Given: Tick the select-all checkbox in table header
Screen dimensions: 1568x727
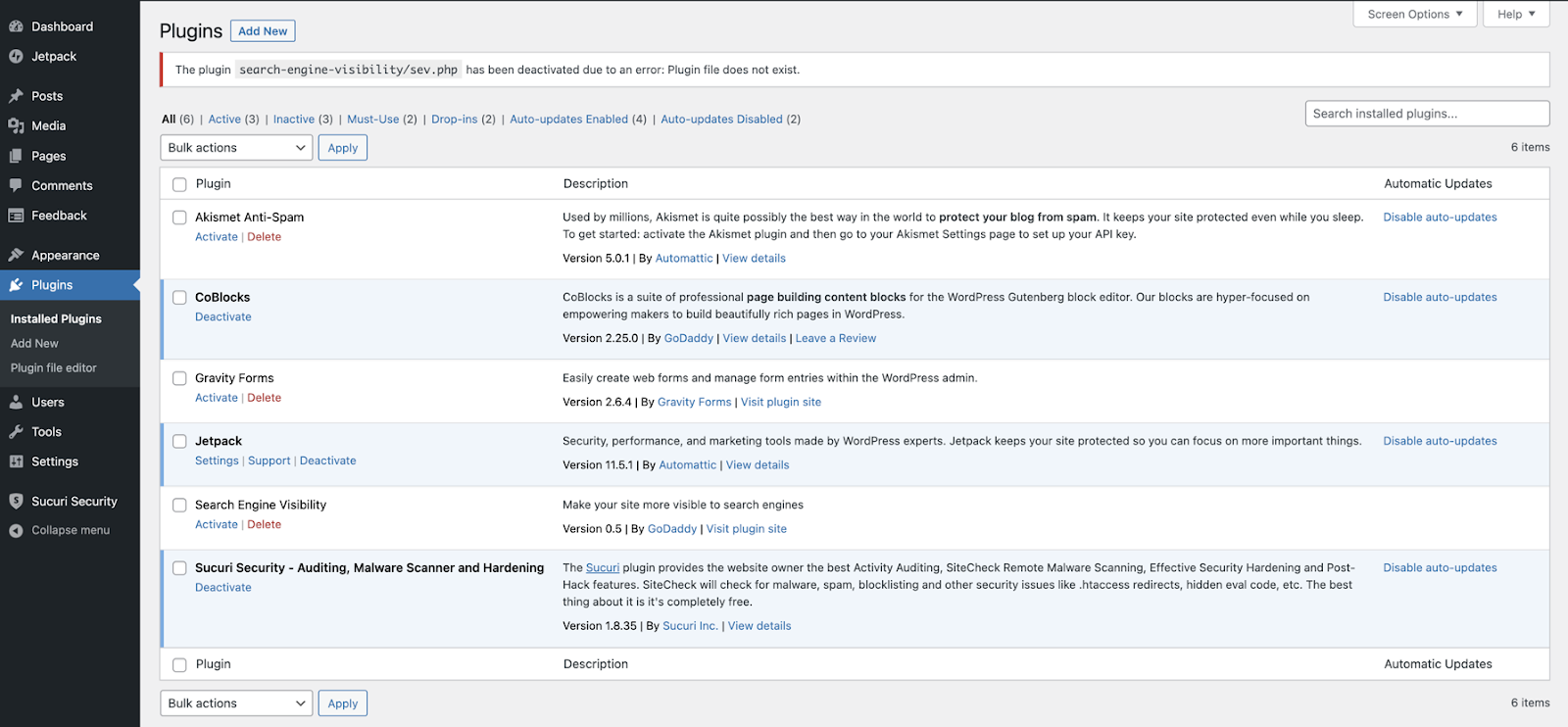Looking at the screenshot, I should 179,184.
